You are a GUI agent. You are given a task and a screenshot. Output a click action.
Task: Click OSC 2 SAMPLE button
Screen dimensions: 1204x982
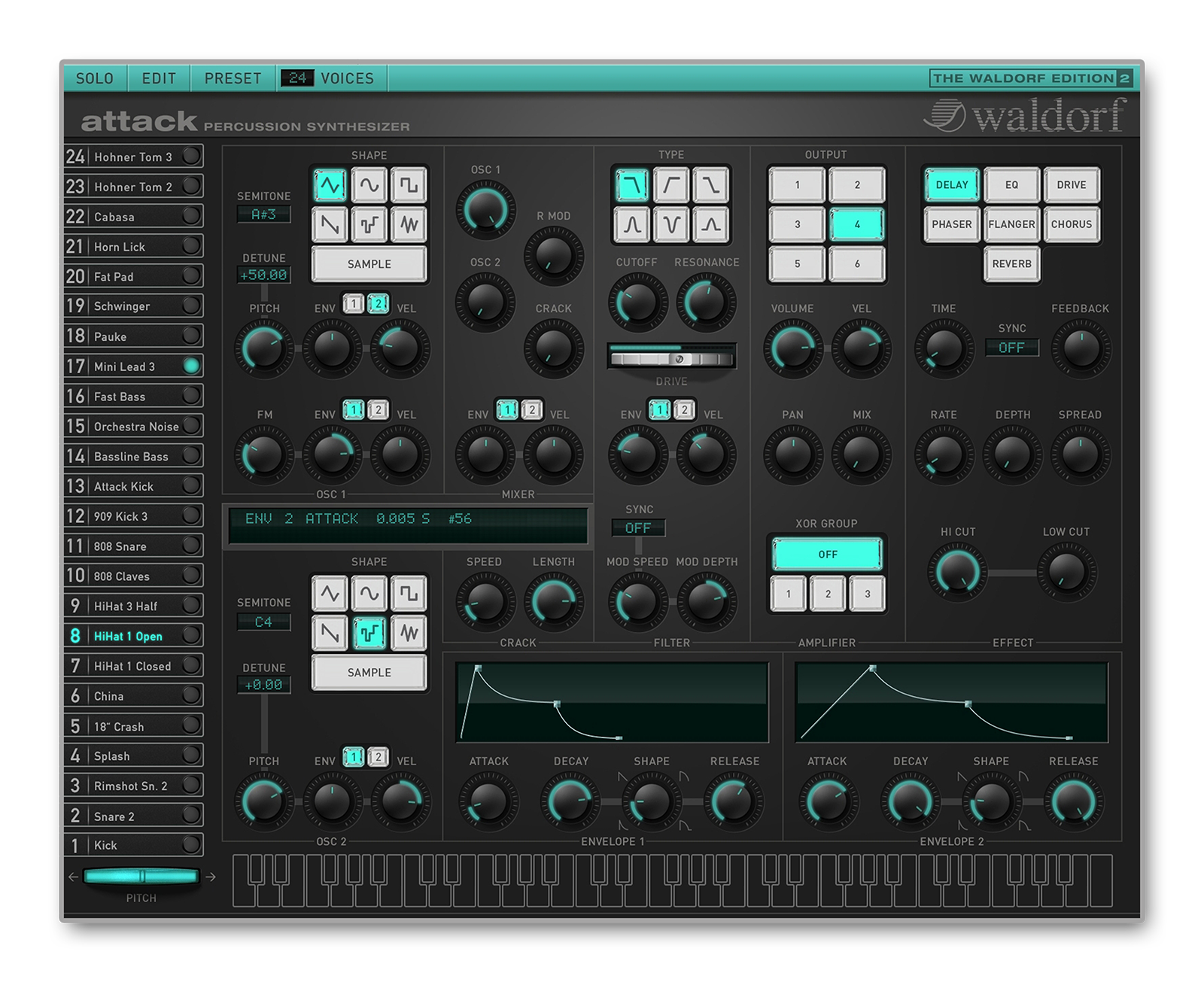tap(369, 673)
